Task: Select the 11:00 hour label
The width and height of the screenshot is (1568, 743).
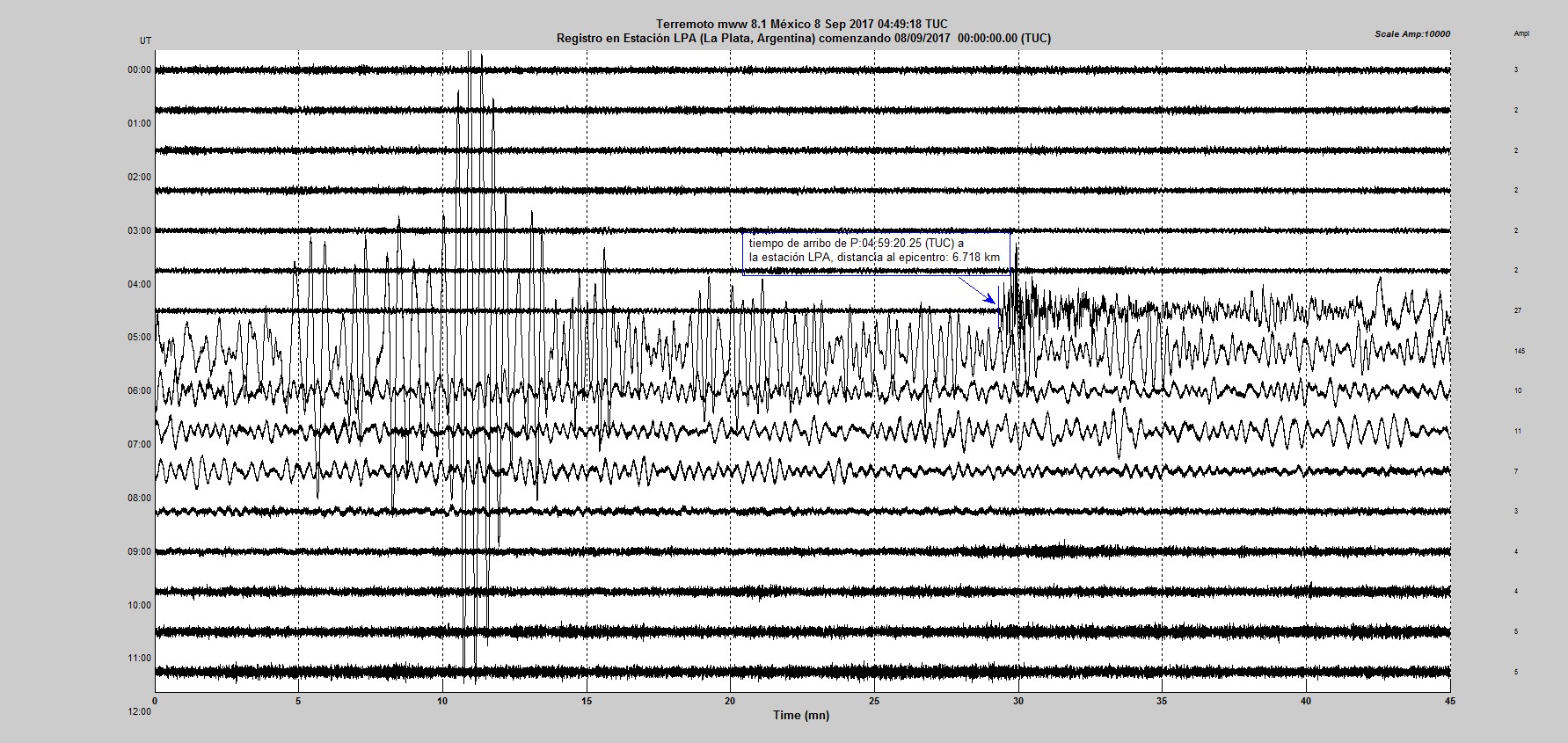Action: (140, 659)
